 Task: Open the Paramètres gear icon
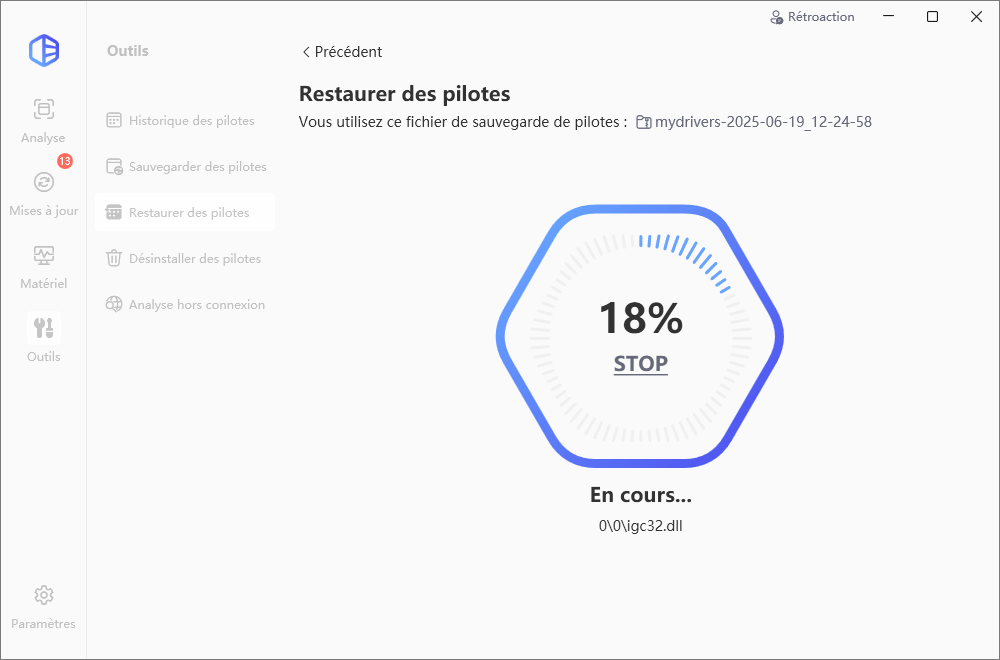pos(43,595)
